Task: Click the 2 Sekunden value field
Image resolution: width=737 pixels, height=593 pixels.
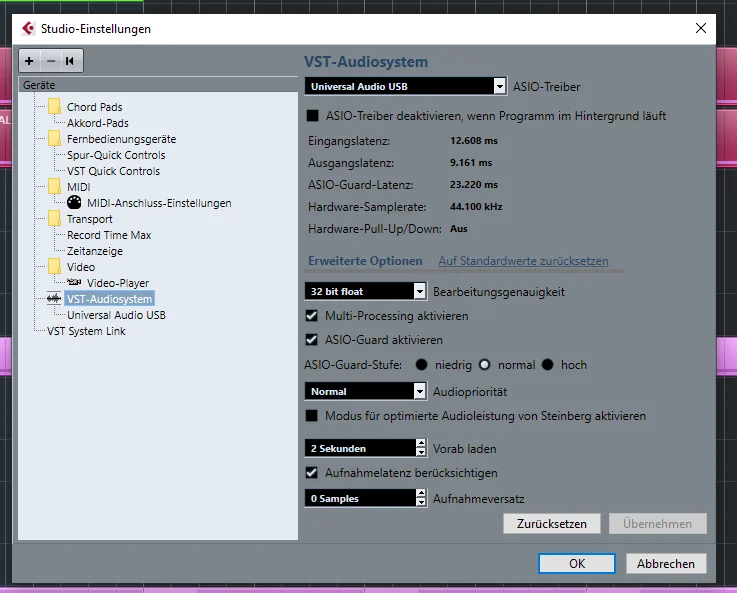Action: pyautogui.click(x=360, y=448)
